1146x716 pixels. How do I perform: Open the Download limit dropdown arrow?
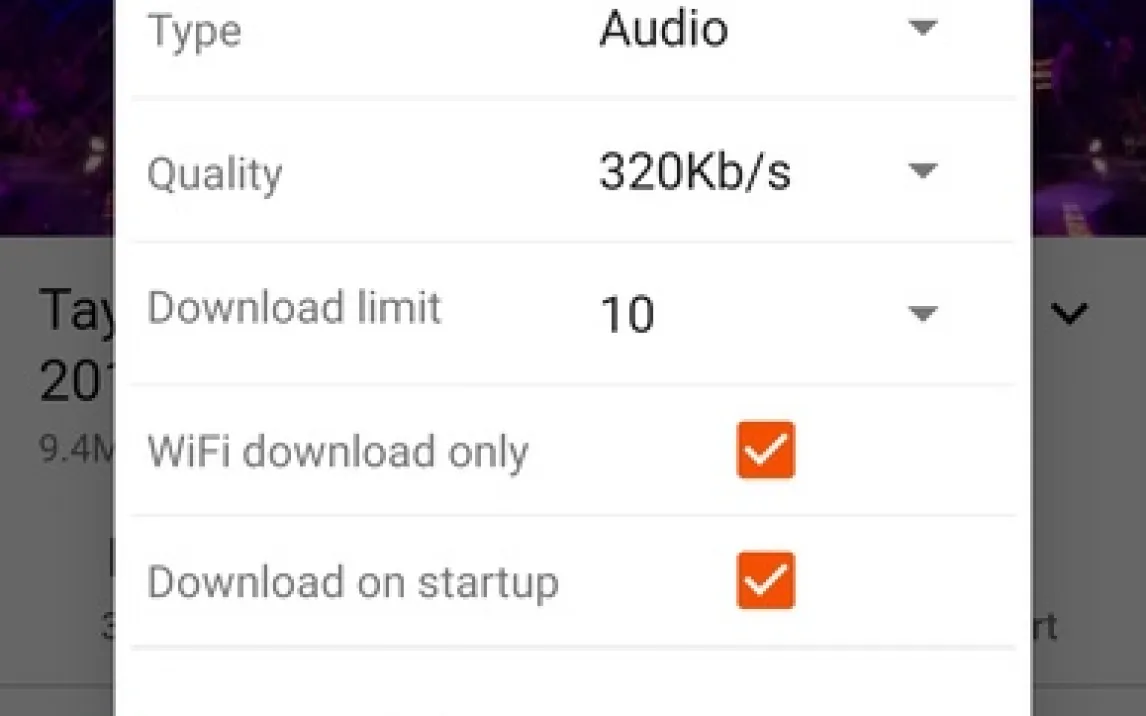tap(921, 314)
